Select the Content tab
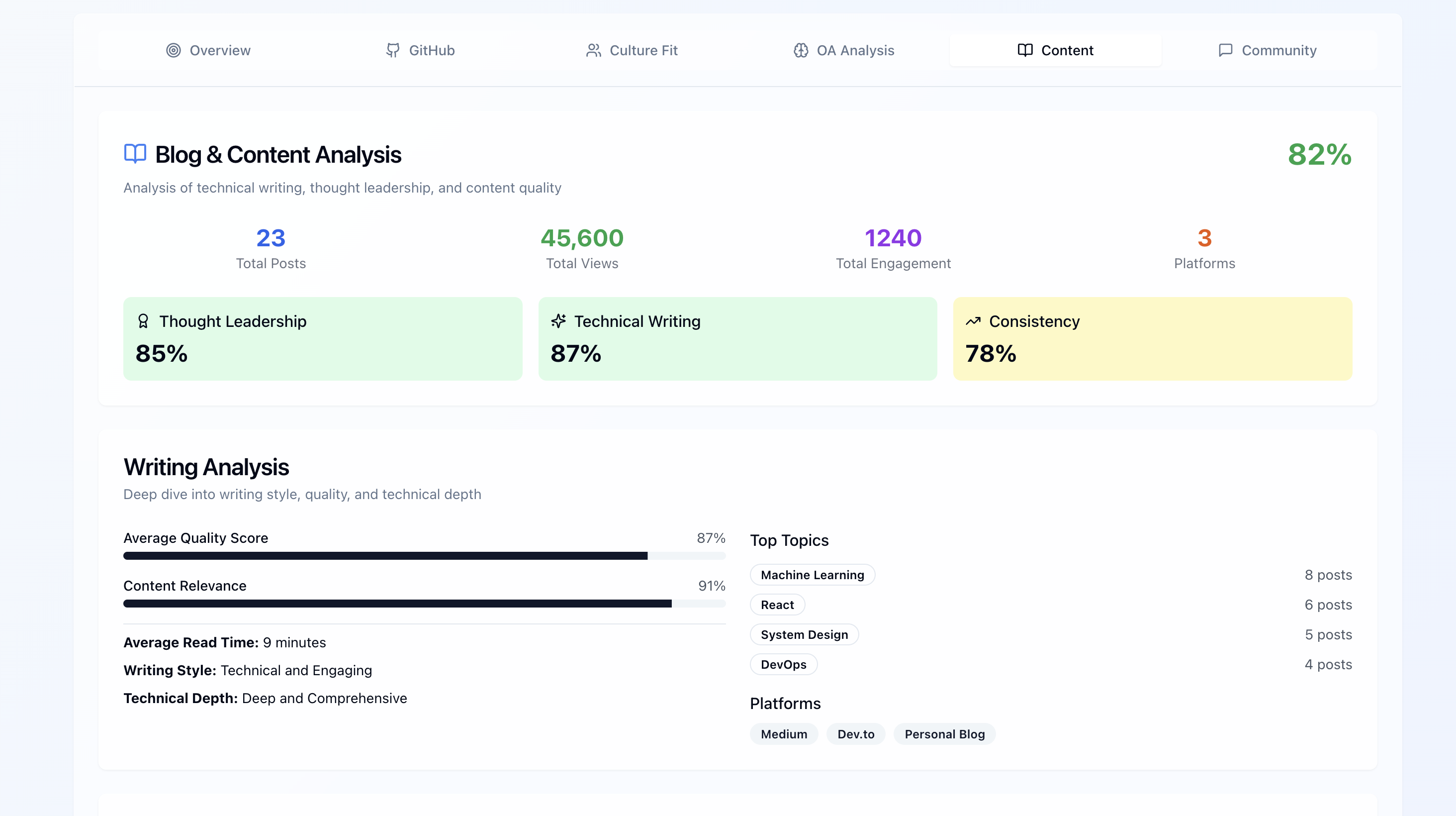 1055,50
